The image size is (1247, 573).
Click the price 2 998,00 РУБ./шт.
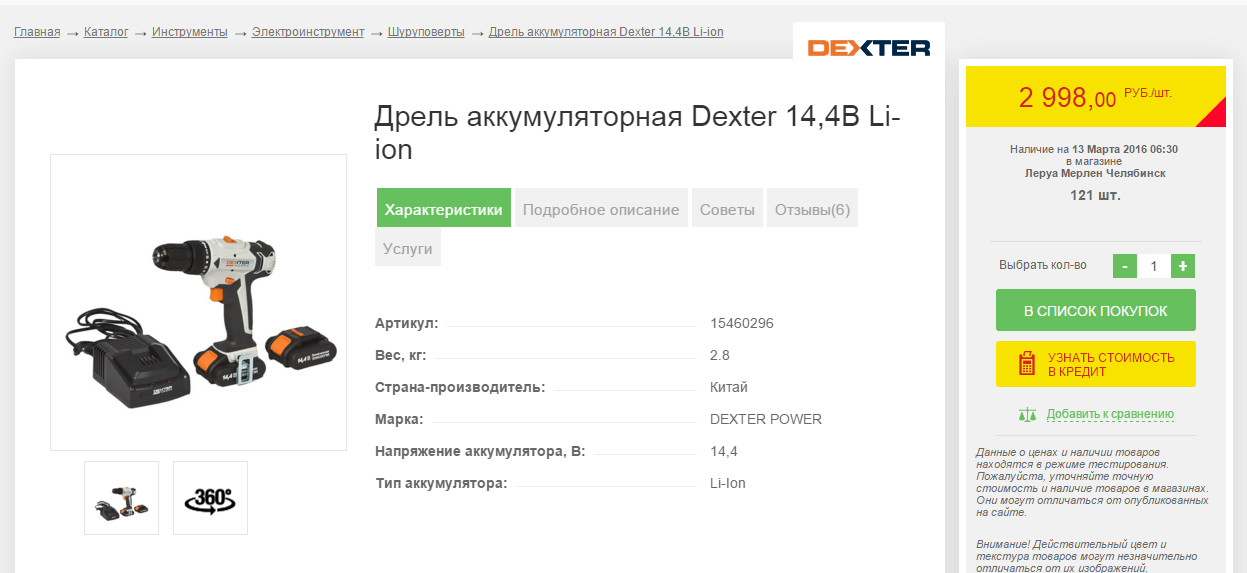(1095, 97)
